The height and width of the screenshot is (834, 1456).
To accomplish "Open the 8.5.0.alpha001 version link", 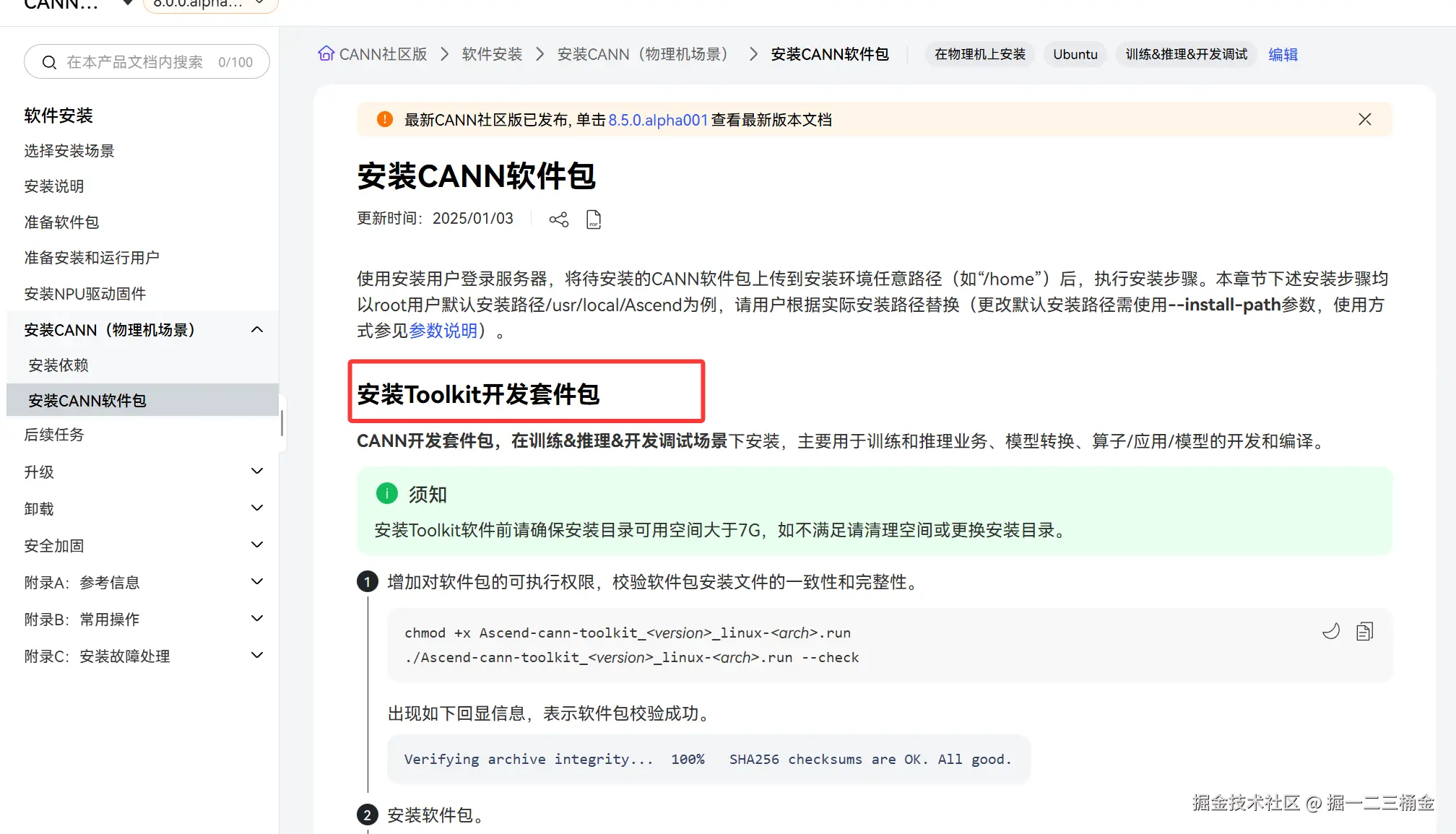I will pos(657,121).
